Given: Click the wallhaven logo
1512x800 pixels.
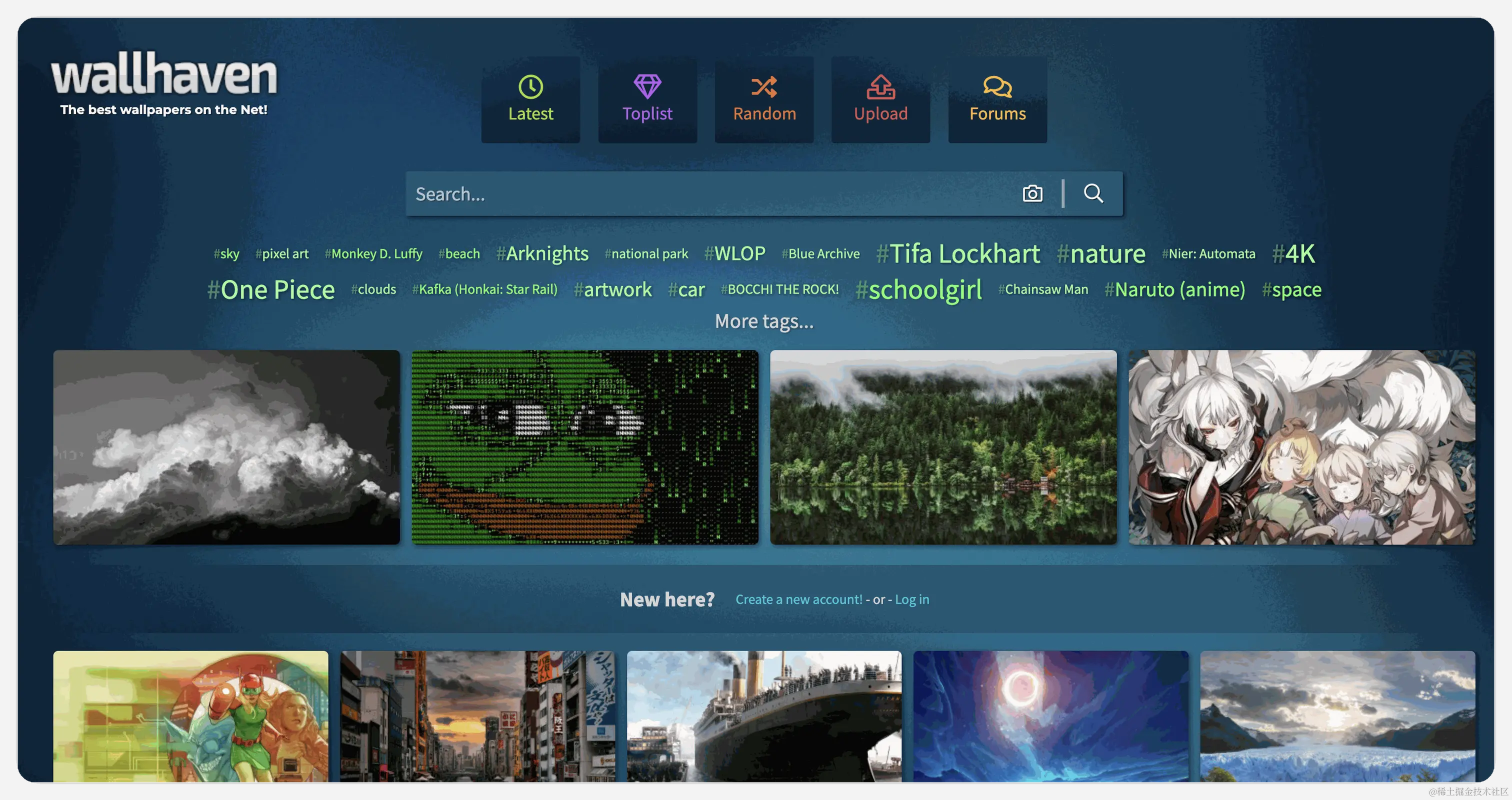Looking at the screenshot, I should coord(164,75).
